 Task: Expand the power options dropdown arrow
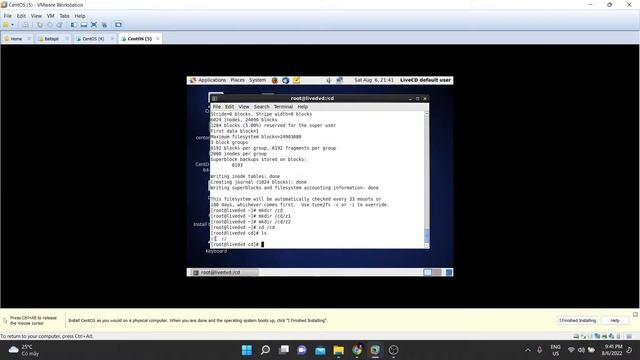[x=13, y=25]
